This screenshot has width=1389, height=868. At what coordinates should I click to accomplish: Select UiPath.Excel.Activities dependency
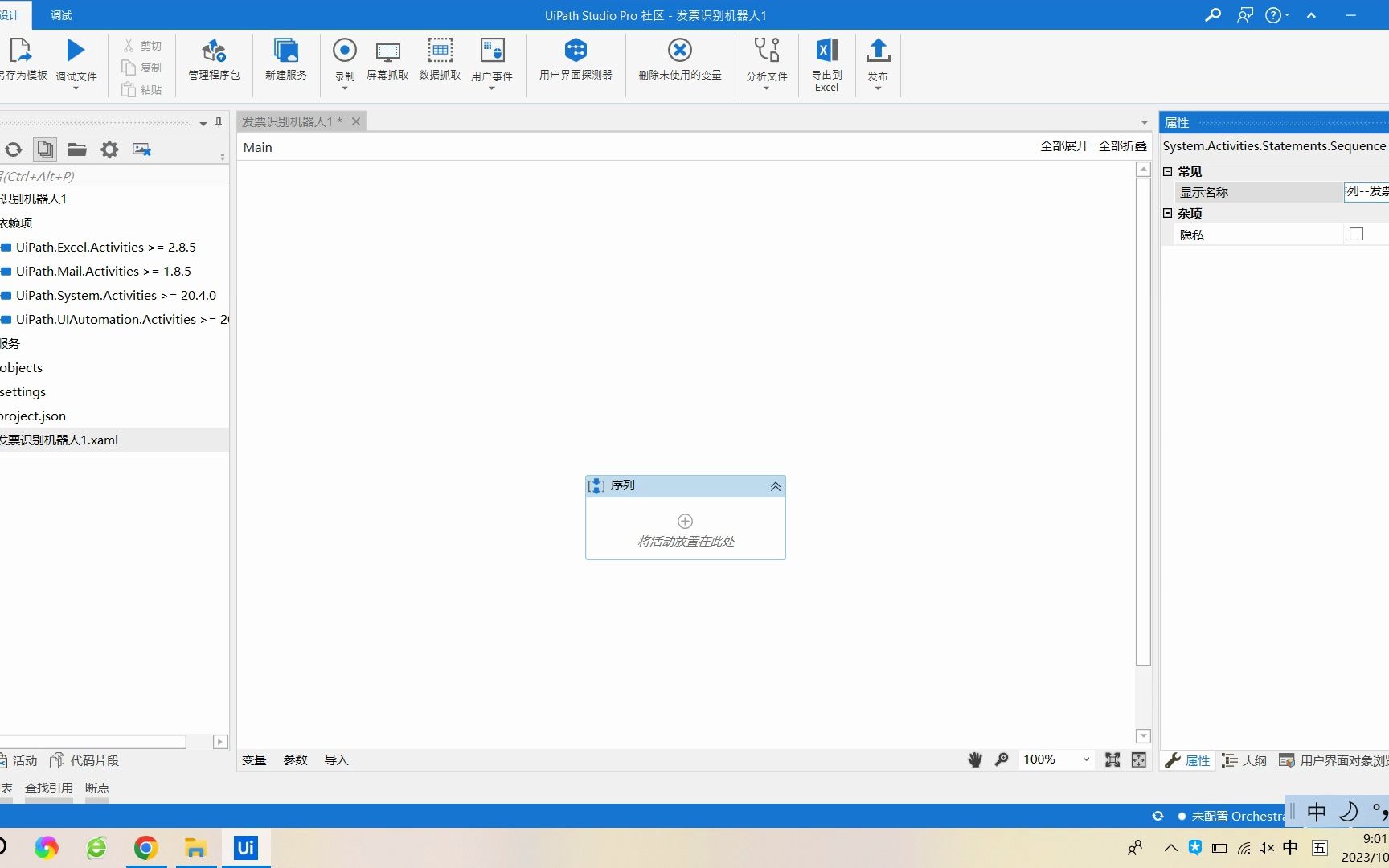pyautogui.click(x=105, y=247)
